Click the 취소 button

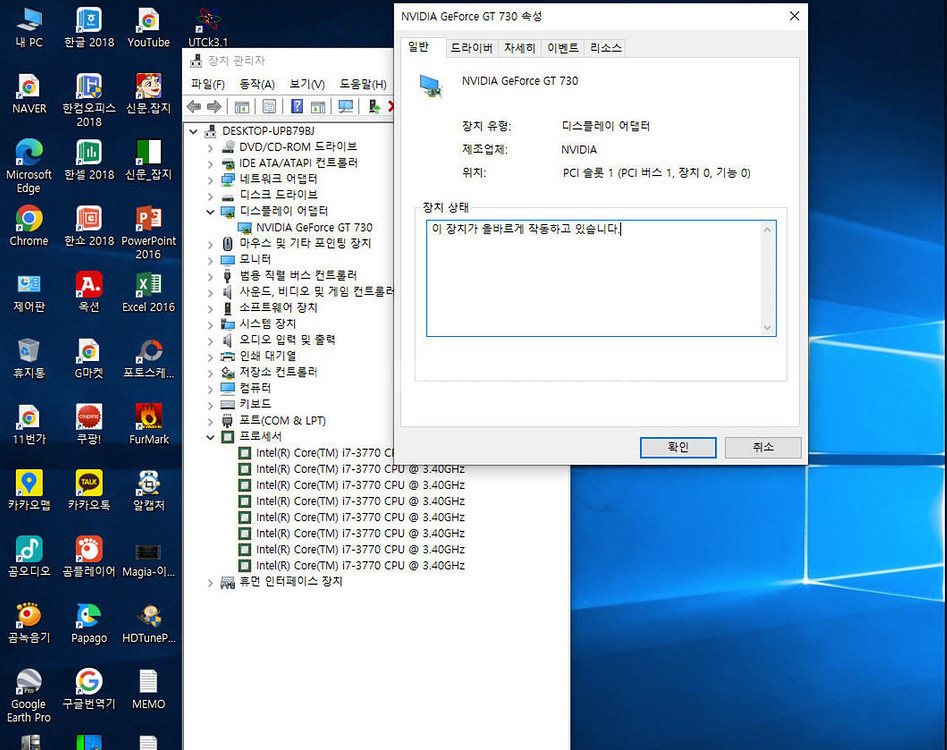(763, 447)
